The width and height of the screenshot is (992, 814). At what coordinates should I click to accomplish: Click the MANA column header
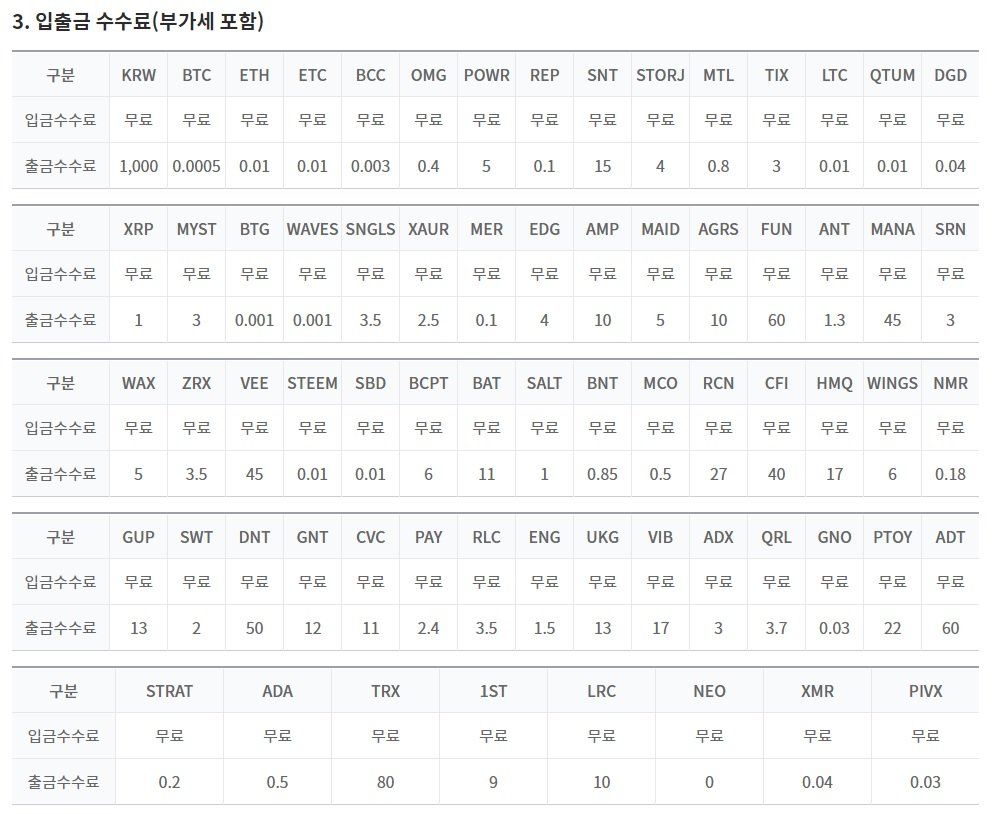pyautogui.click(x=892, y=229)
